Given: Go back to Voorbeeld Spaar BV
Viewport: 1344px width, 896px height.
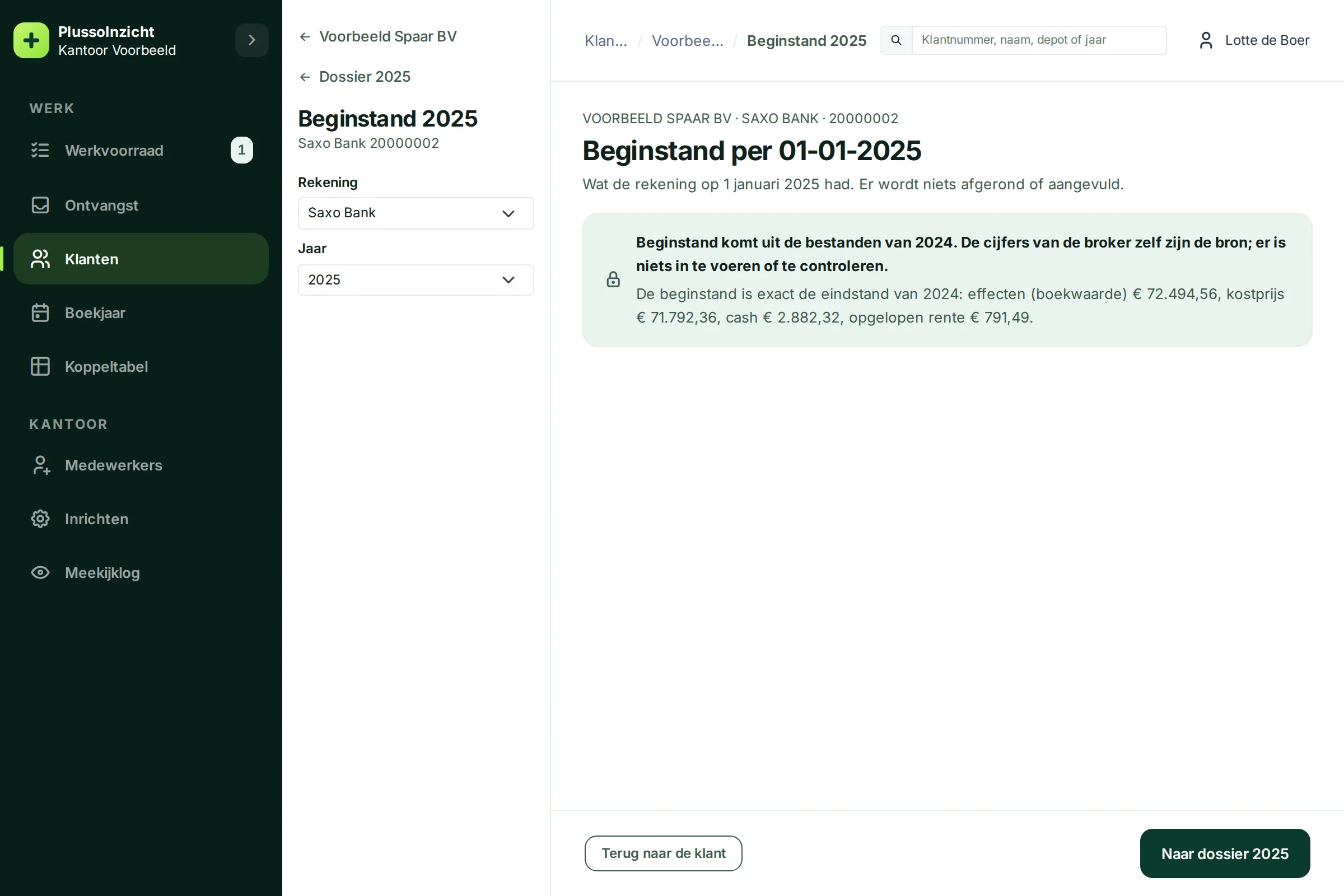Looking at the screenshot, I should click(377, 36).
